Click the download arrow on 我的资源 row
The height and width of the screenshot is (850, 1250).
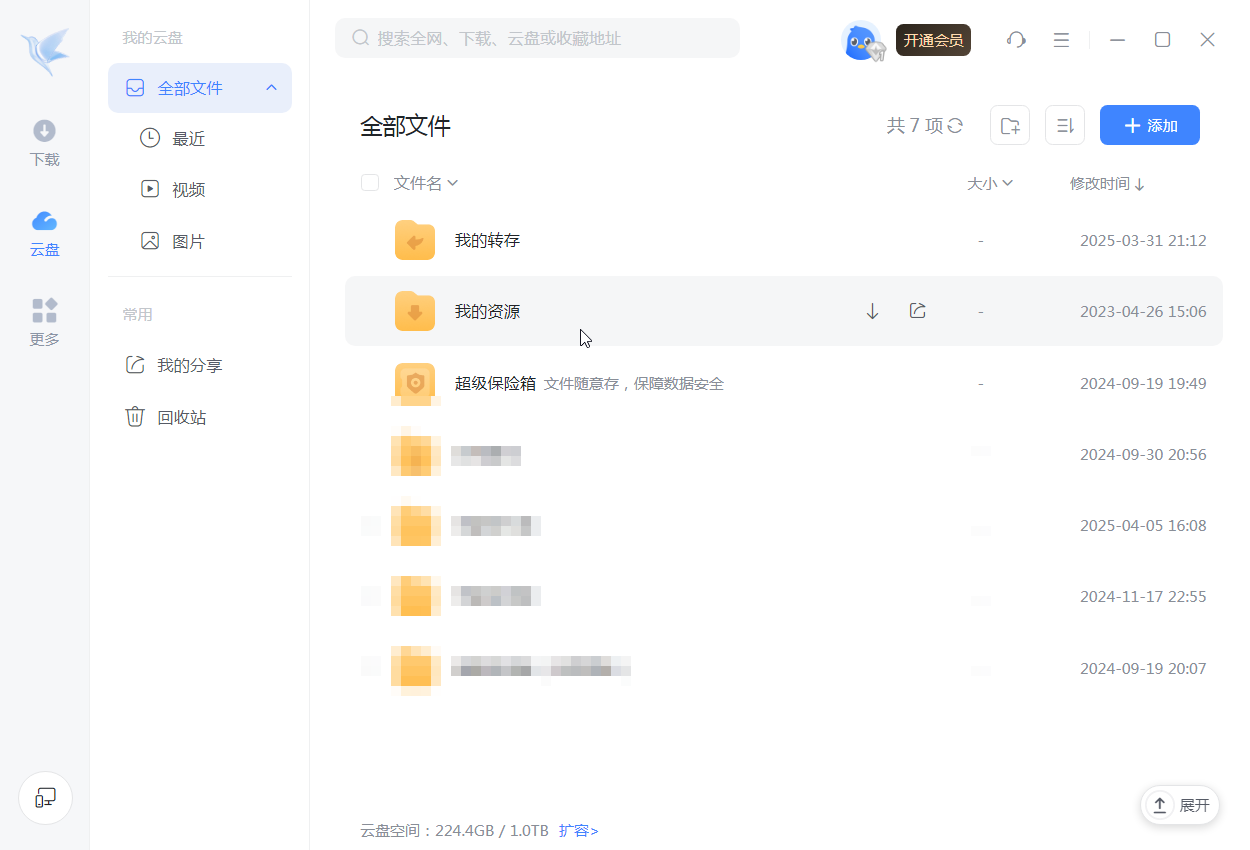(871, 311)
